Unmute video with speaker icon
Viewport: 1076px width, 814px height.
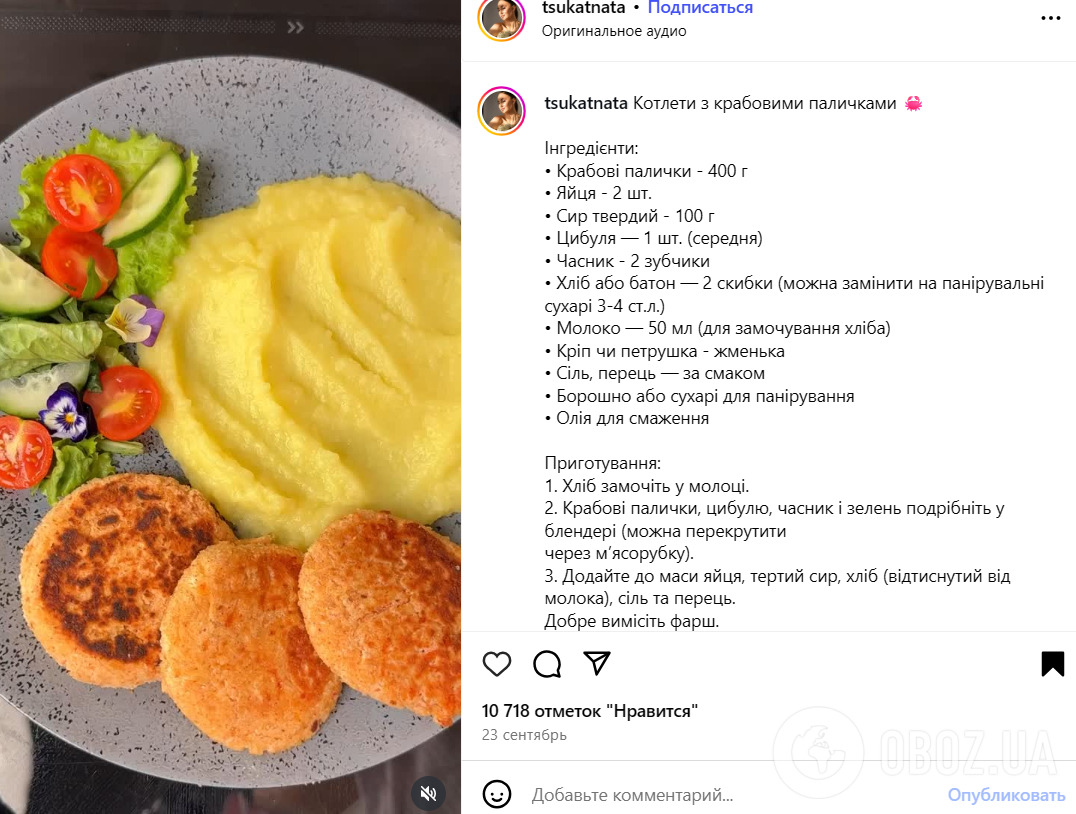pyautogui.click(x=428, y=793)
